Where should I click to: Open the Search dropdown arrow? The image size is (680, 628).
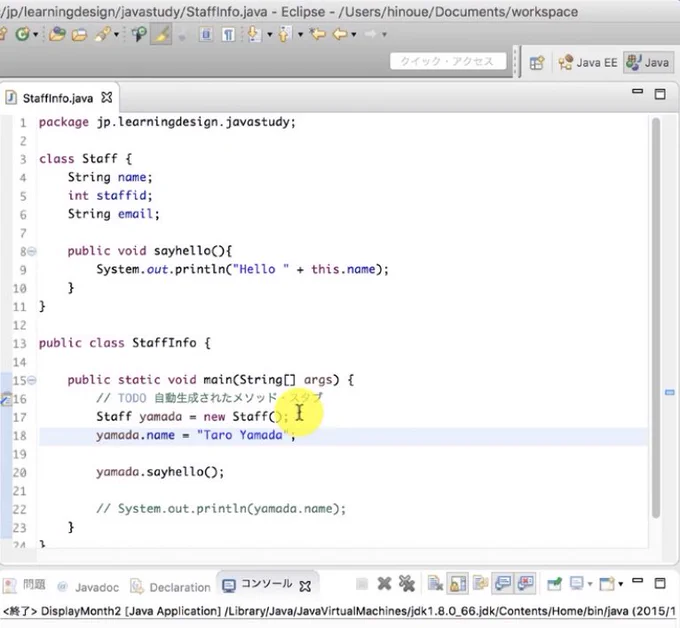tap(116, 34)
